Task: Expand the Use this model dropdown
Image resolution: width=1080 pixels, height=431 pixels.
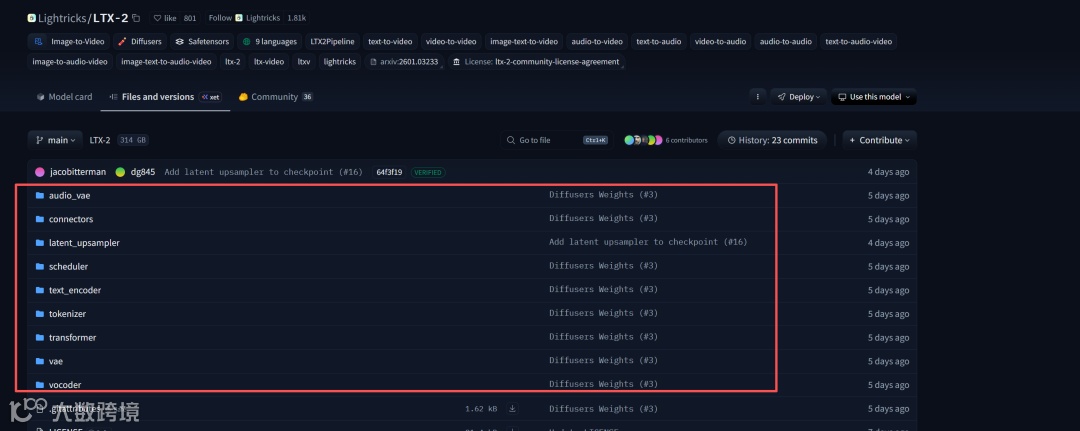Action: [x=873, y=97]
